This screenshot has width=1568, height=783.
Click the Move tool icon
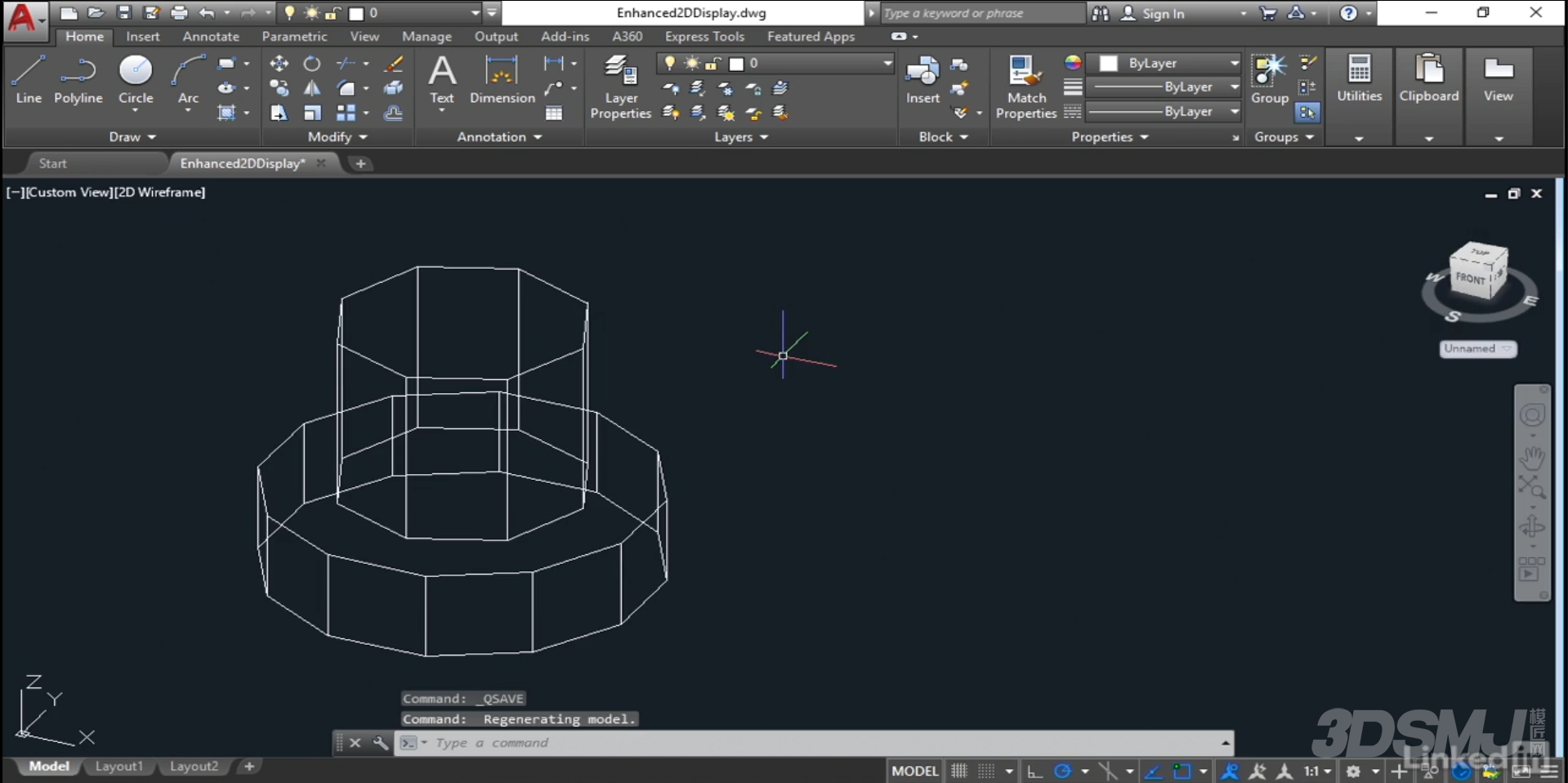[x=279, y=63]
